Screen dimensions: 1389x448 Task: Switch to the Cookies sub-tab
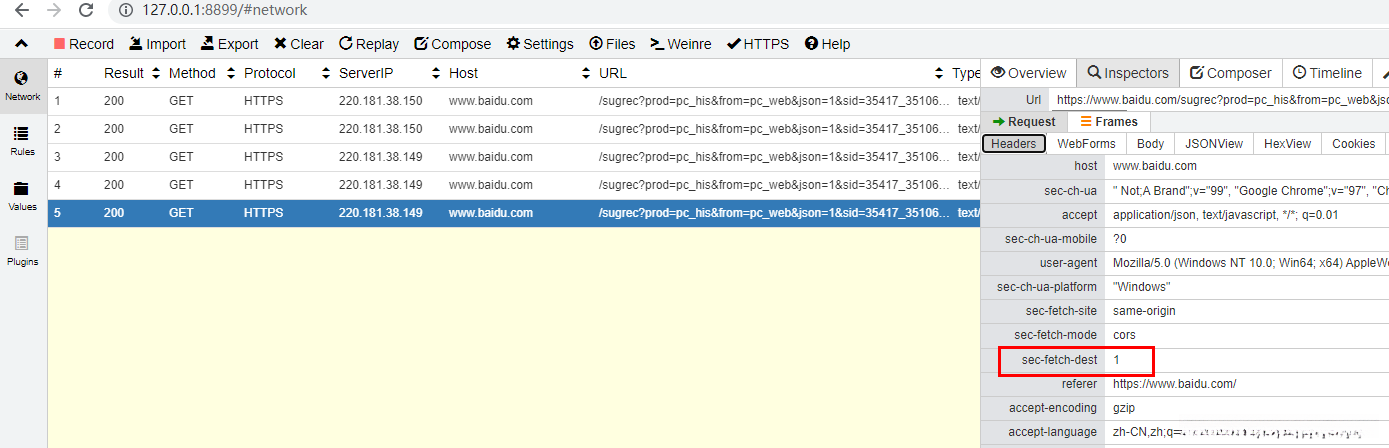(1353, 144)
